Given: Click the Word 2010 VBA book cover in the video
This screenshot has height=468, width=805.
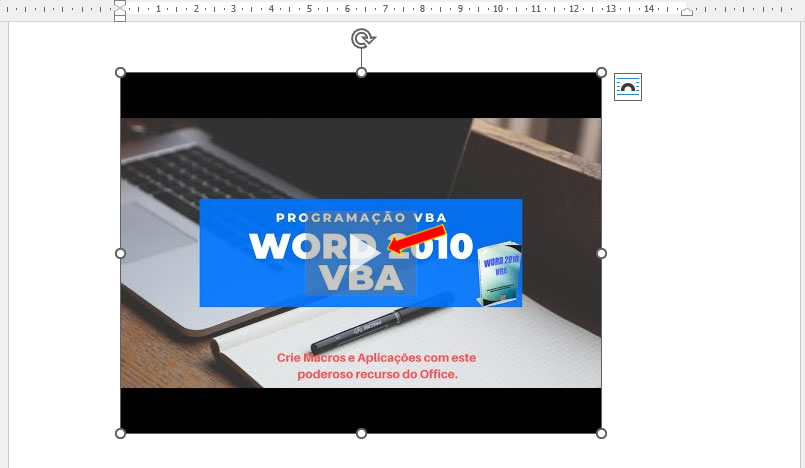Looking at the screenshot, I should pos(499,274).
